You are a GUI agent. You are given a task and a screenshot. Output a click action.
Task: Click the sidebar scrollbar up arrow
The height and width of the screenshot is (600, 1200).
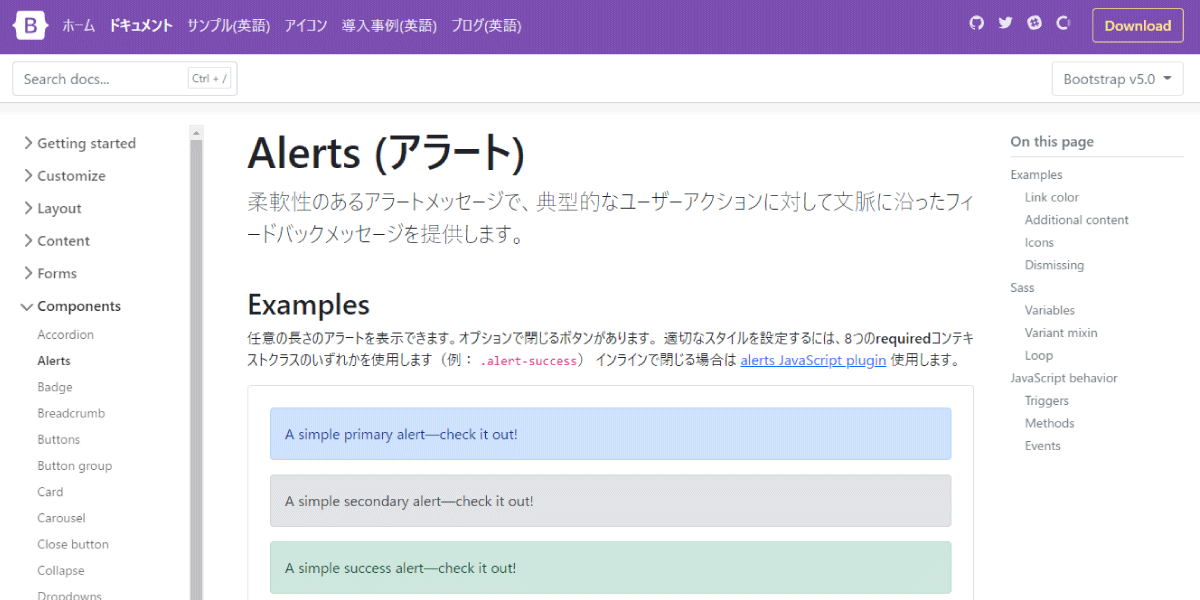tap(196, 132)
